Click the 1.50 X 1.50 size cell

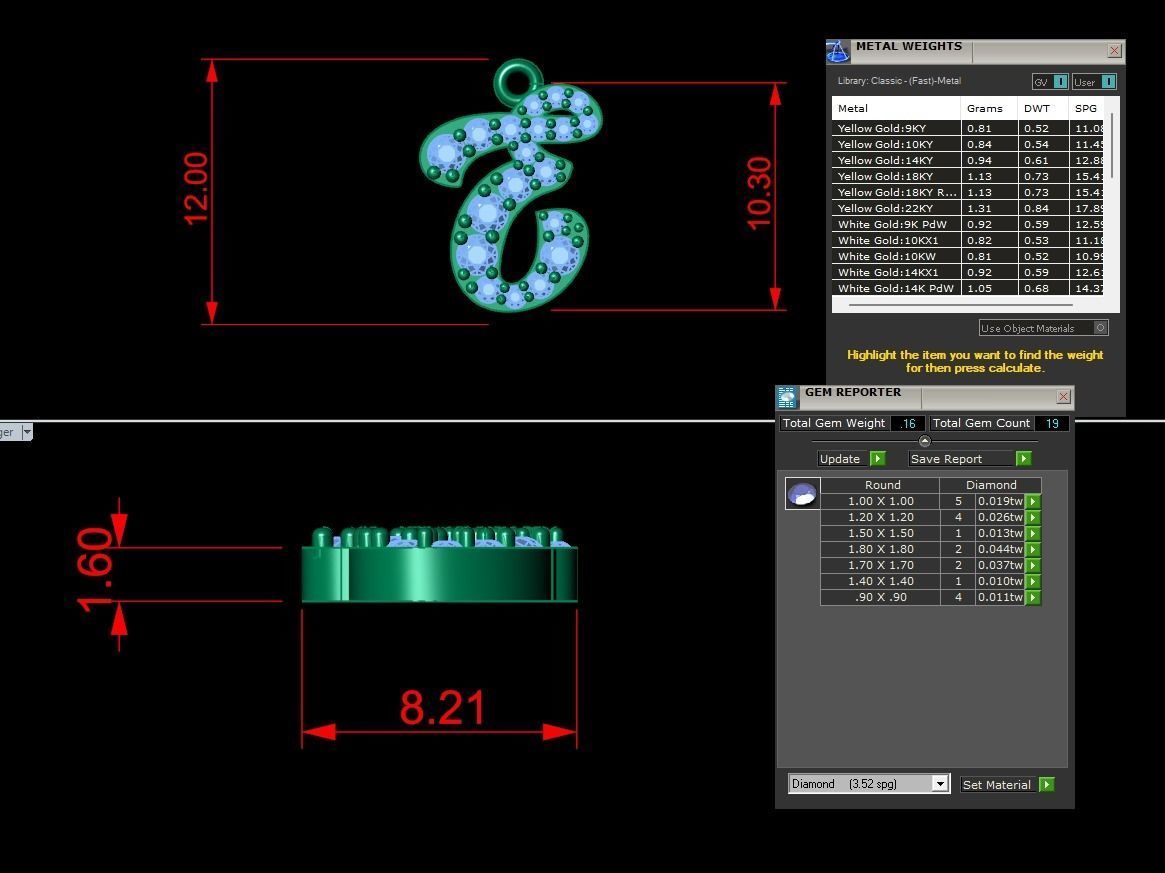coord(880,533)
